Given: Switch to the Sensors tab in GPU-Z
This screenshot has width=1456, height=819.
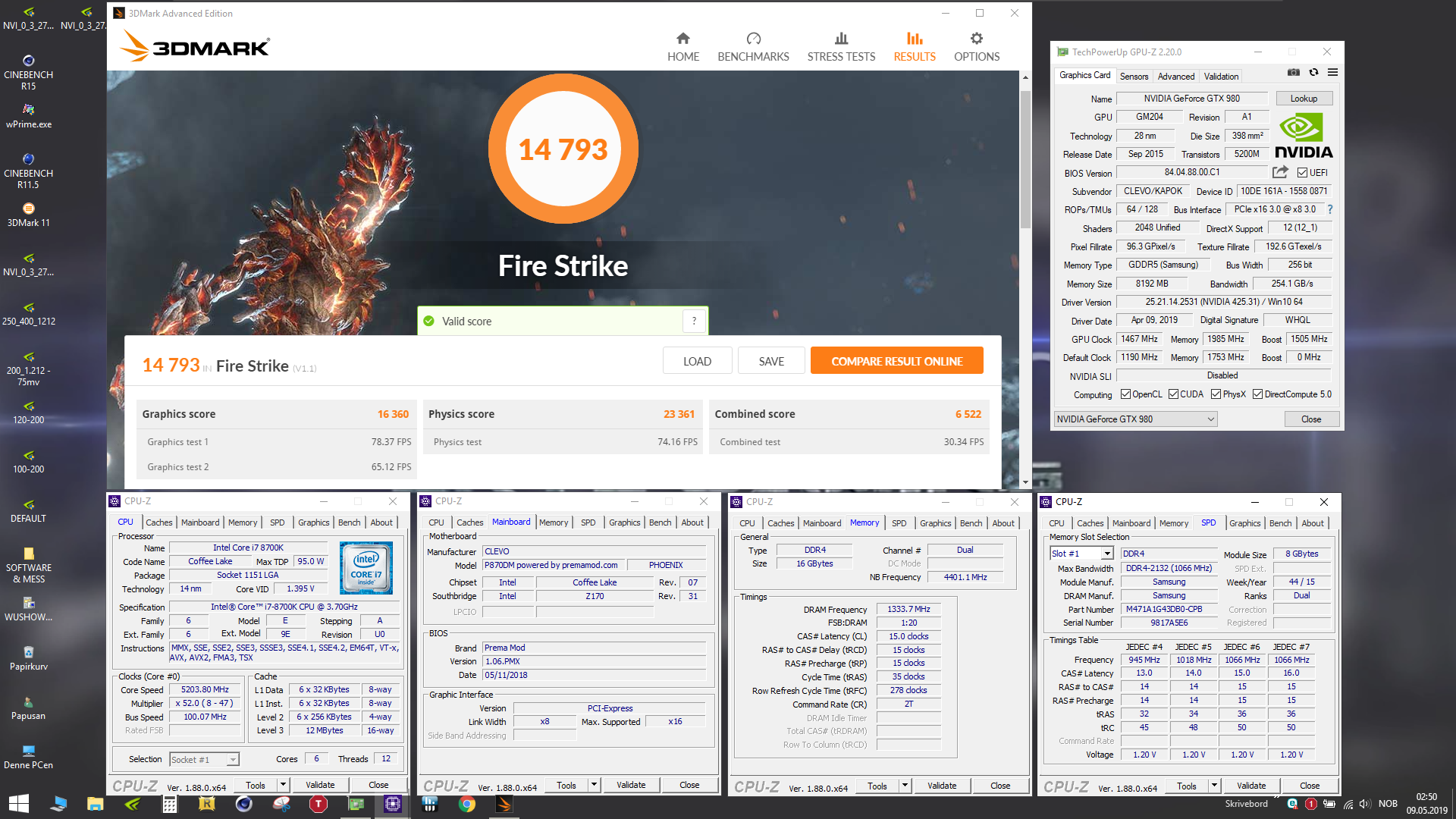Looking at the screenshot, I should 1134,77.
